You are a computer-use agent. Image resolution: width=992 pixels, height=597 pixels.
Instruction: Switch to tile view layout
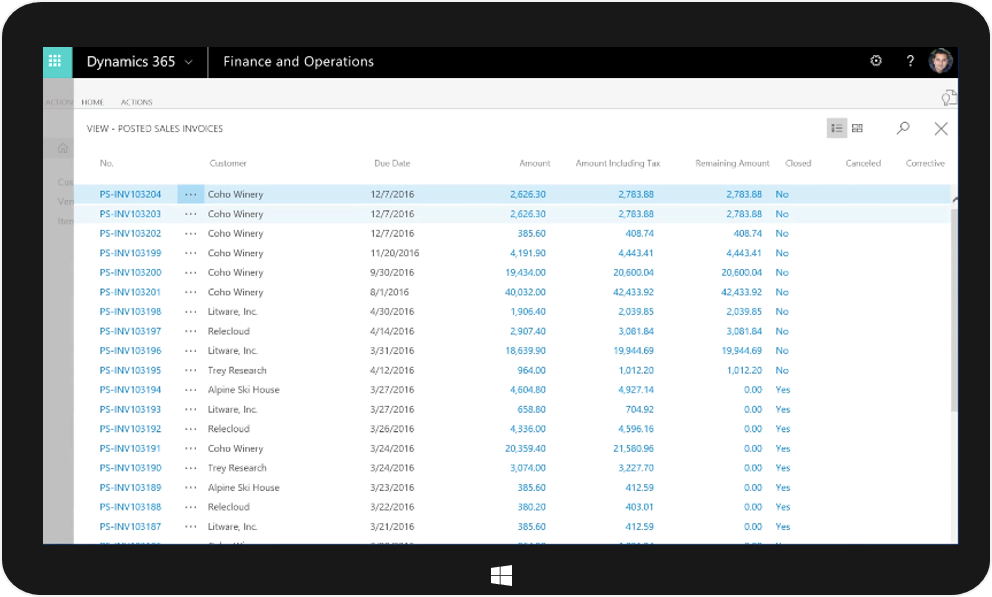(858, 128)
